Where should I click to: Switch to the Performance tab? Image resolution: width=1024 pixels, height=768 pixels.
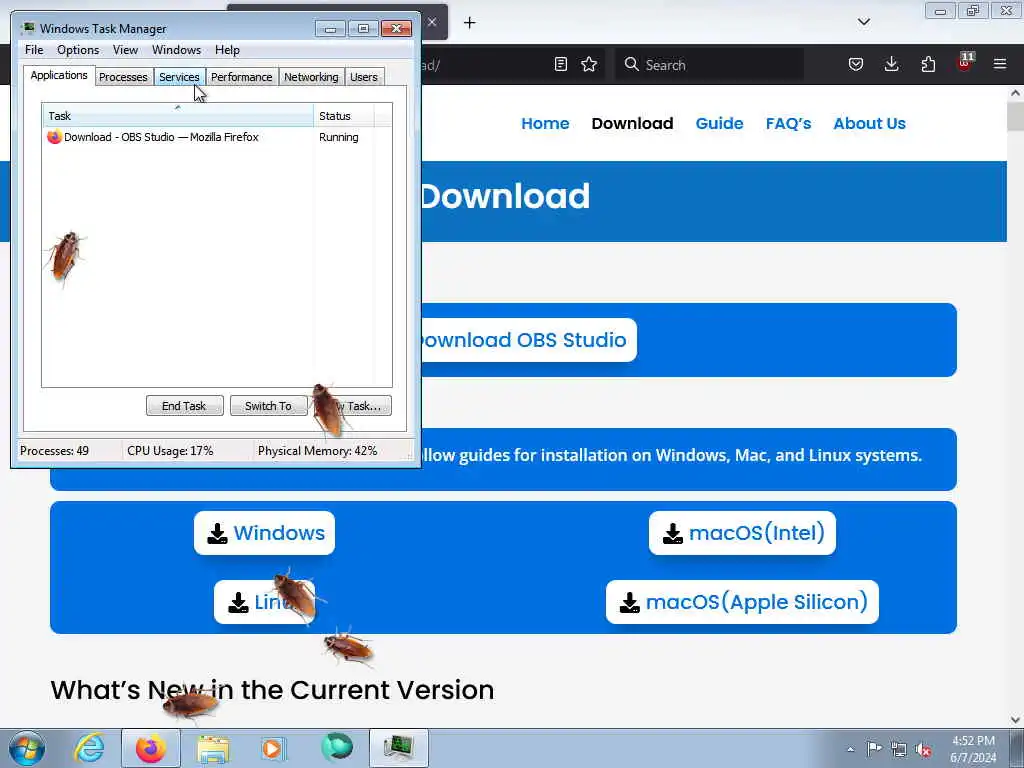242,77
